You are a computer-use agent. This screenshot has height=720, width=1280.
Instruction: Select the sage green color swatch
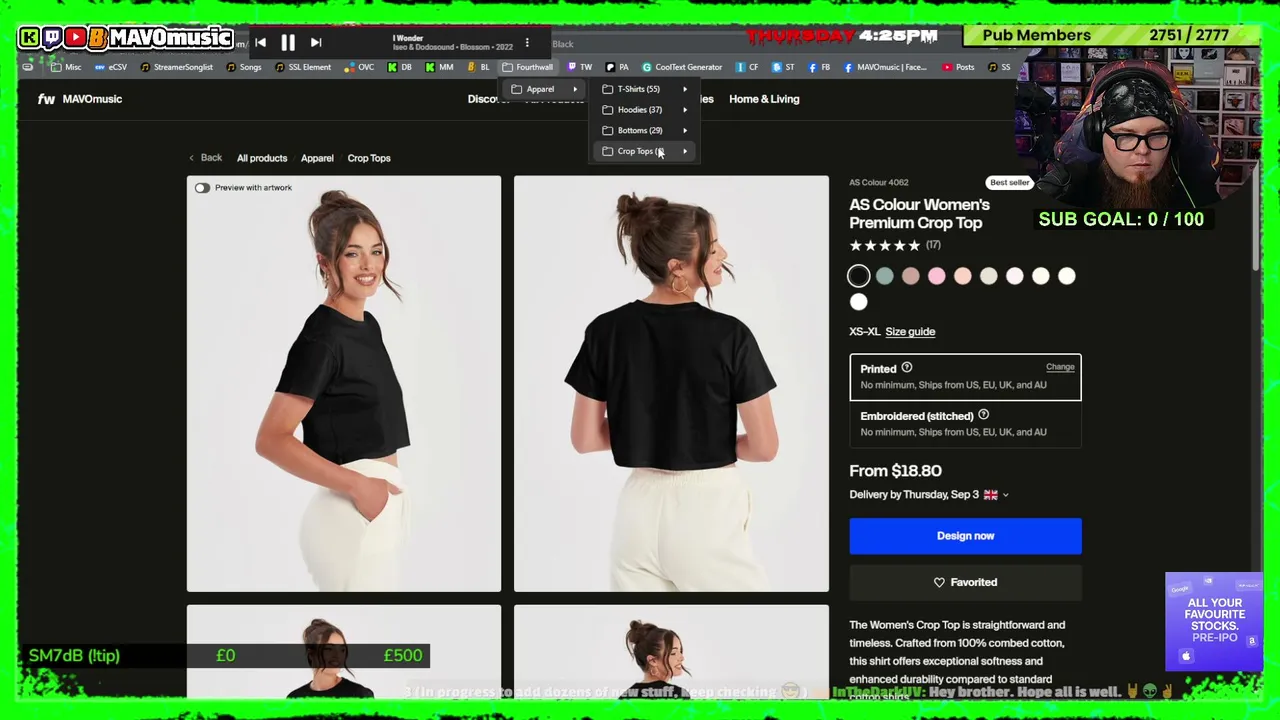pyautogui.click(x=885, y=276)
